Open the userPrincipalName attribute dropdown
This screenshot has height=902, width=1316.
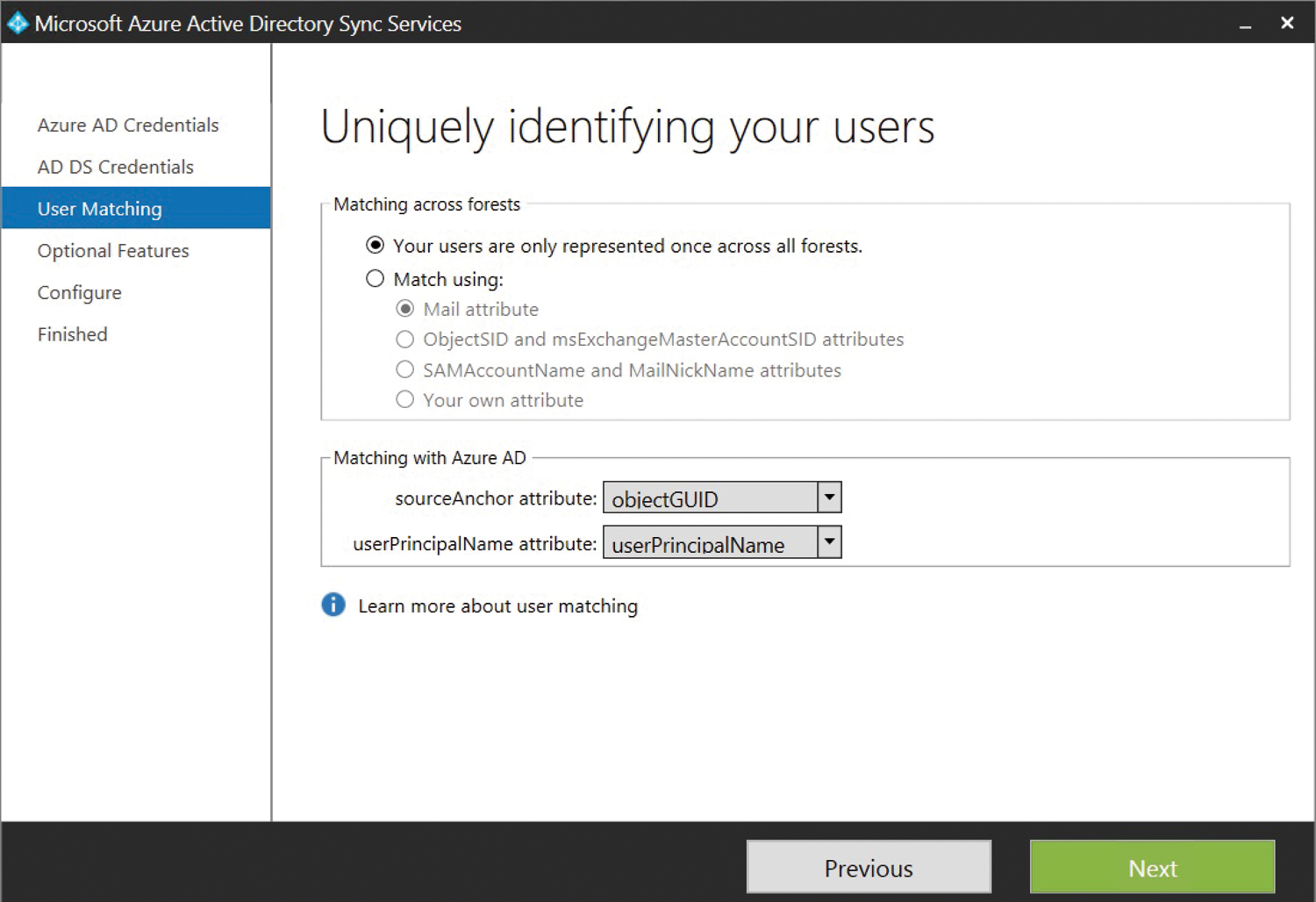(827, 542)
